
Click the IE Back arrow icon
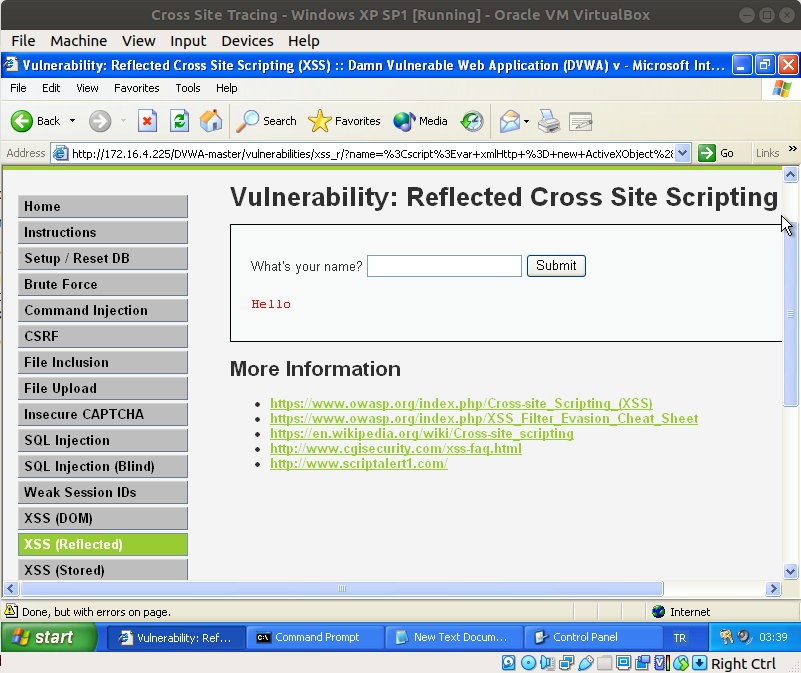[x=21, y=121]
